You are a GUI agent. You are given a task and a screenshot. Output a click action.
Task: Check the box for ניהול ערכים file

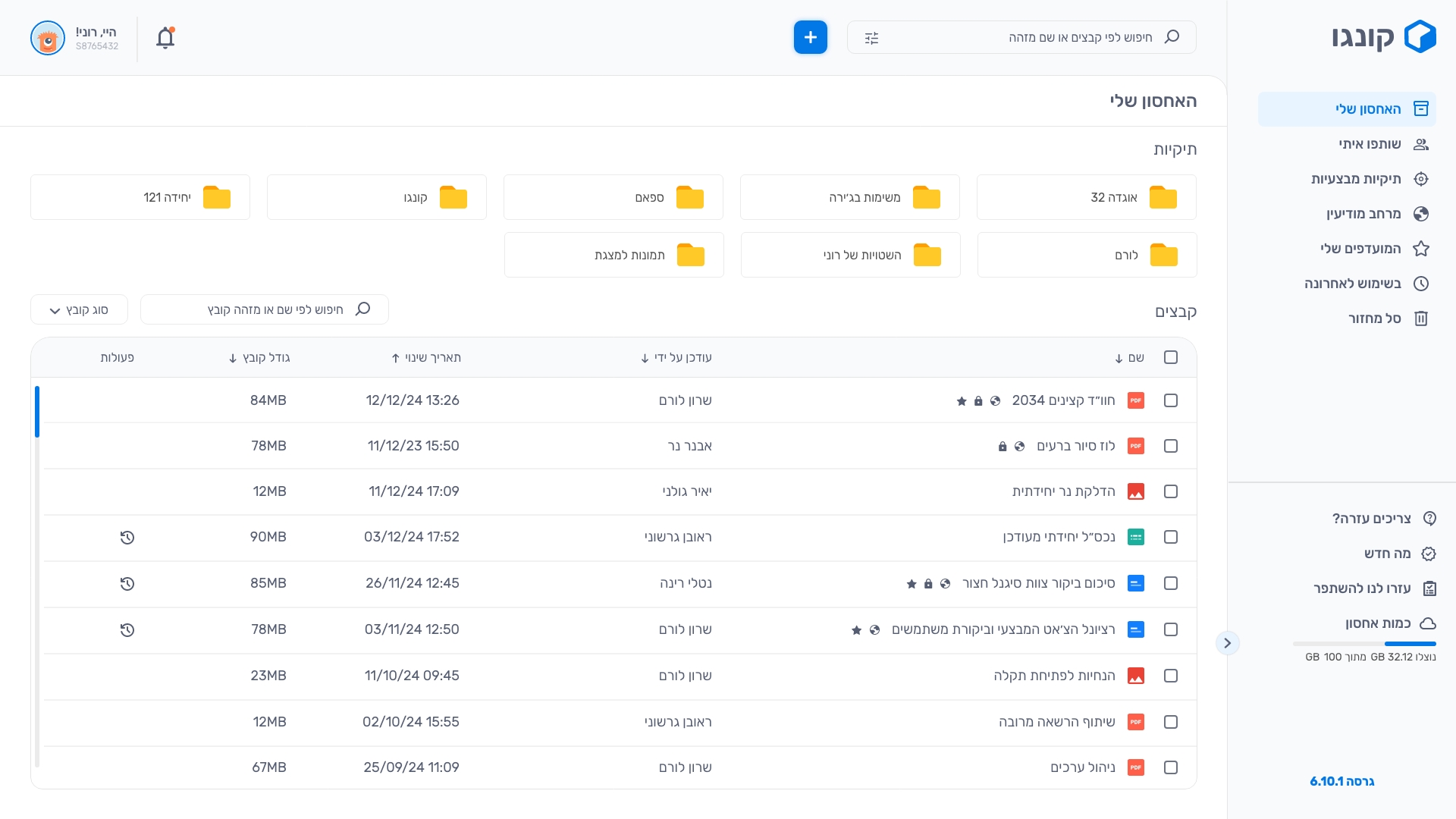[1171, 767]
